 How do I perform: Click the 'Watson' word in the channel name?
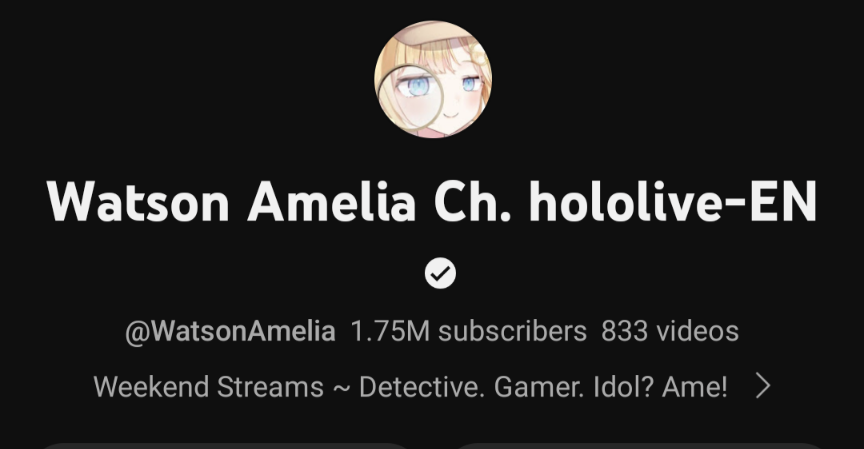pos(138,201)
